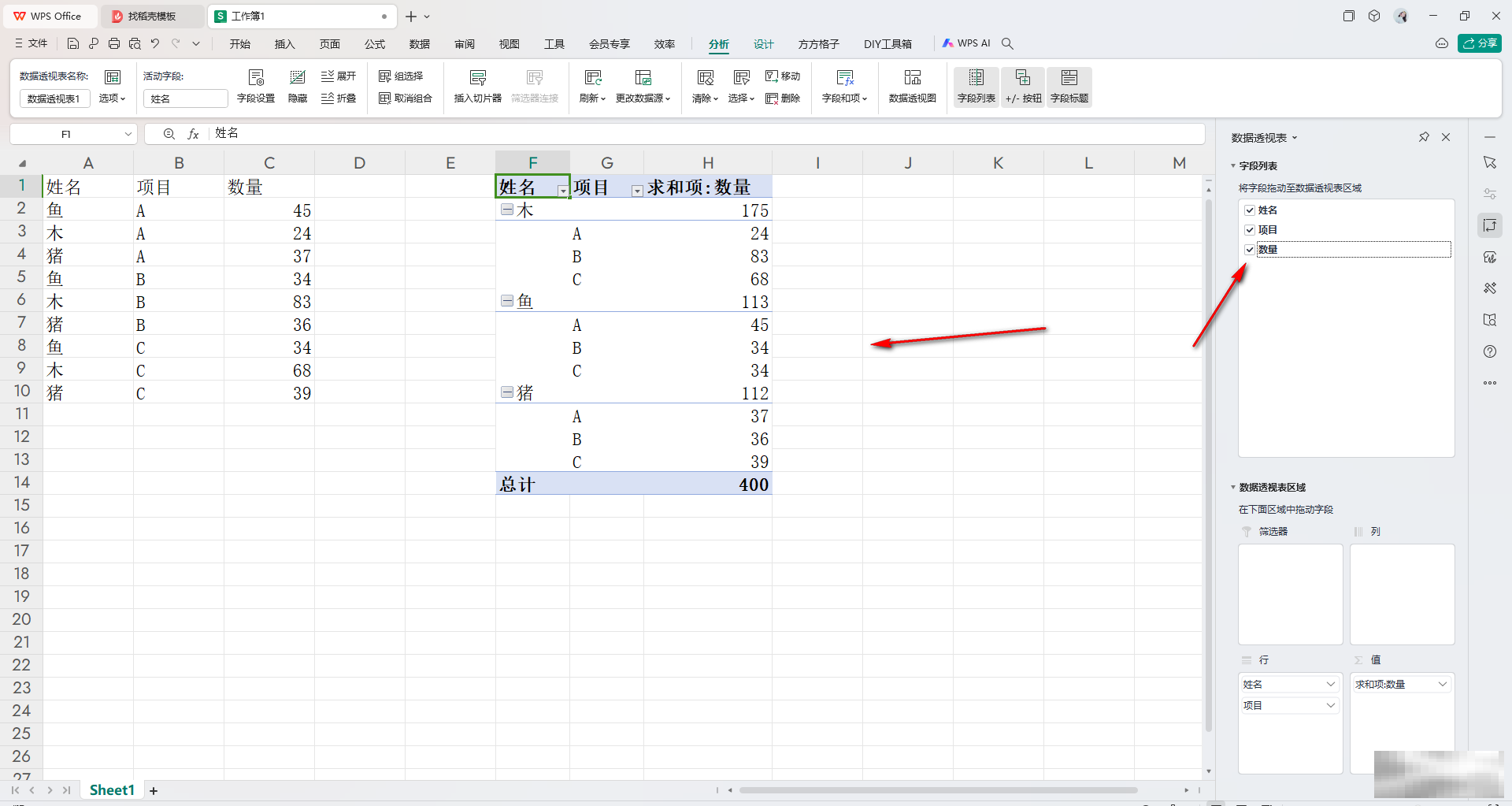
Task: Collapse the 鱼 group in pivot table
Action: (x=507, y=300)
